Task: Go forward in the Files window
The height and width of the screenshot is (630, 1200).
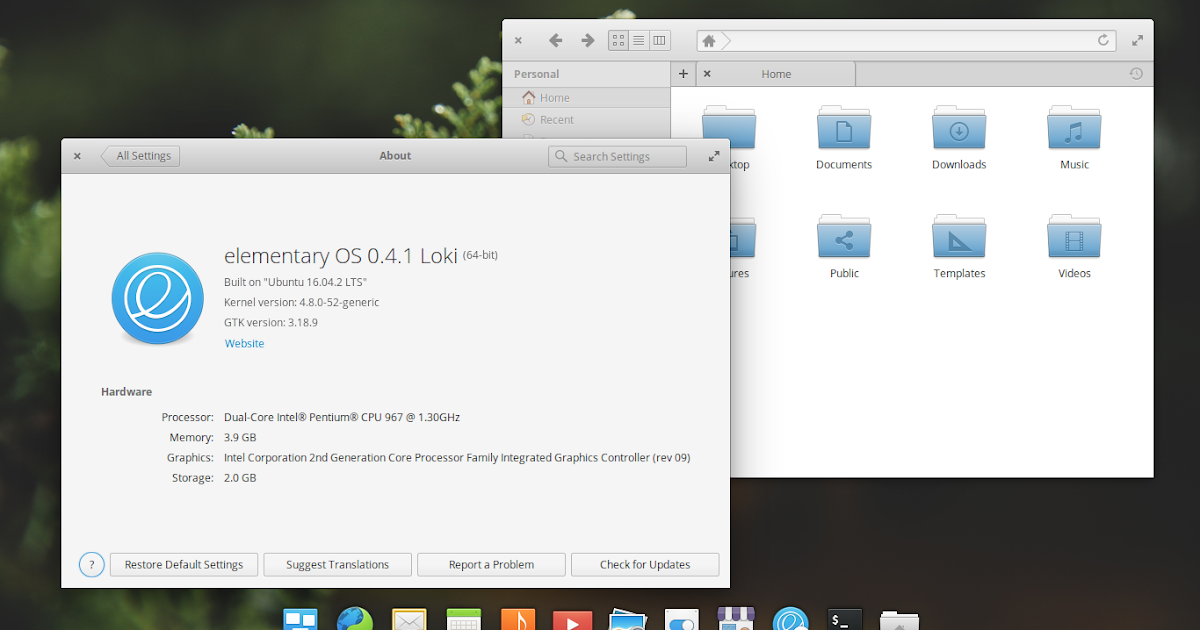Action: click(588, 41)
